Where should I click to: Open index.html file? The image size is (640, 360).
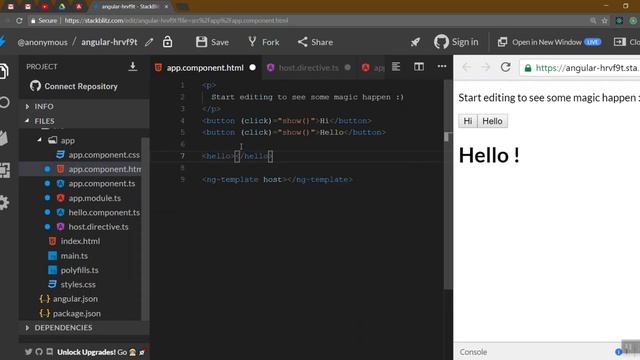(x=80, y=241)
